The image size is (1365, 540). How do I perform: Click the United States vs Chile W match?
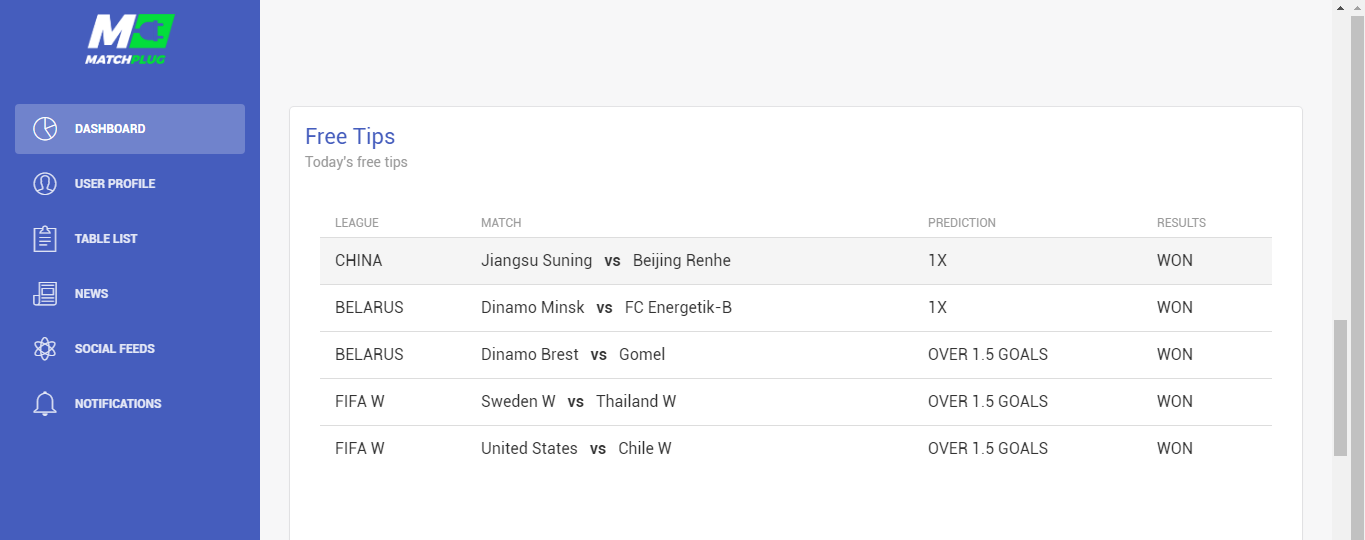pyautogui.click(x=576, y=449)
